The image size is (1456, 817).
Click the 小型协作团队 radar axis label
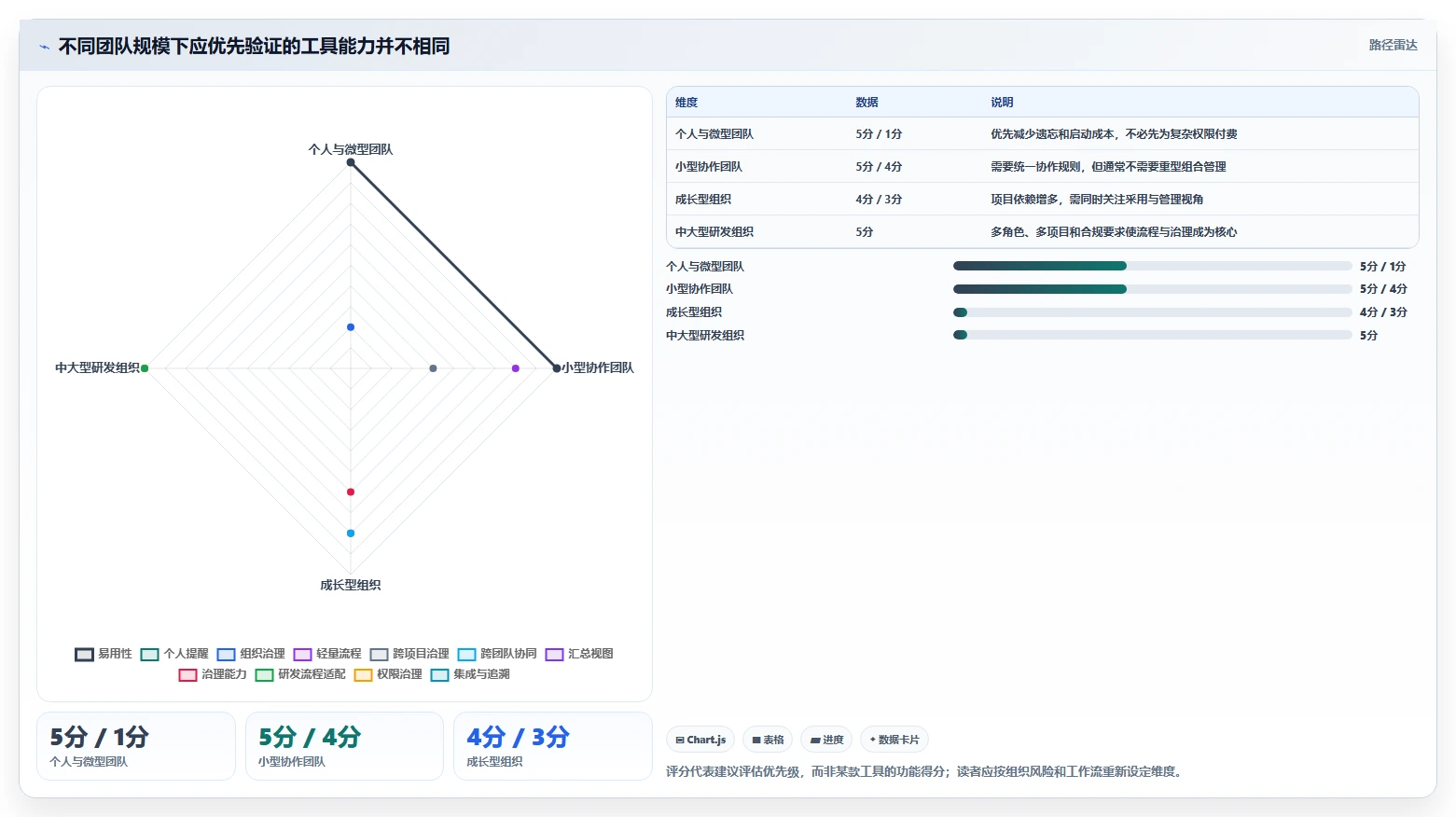click(598, 367)
